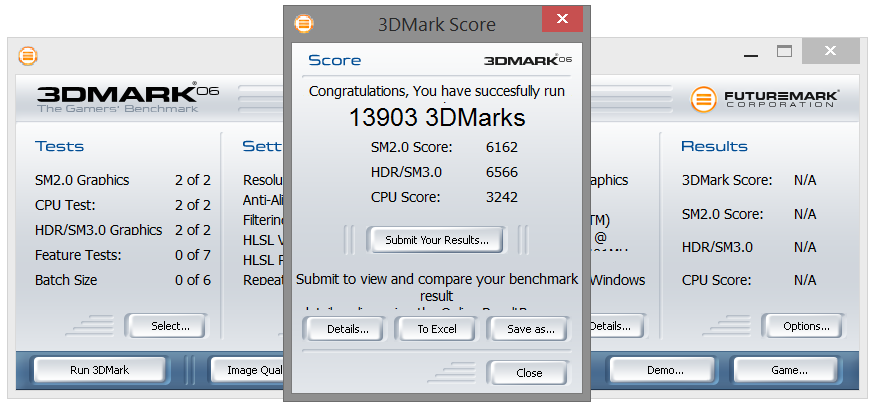This screenshot has width=876, height=406.
Task: Click the Tests section heading
Action: pos(59,147)
